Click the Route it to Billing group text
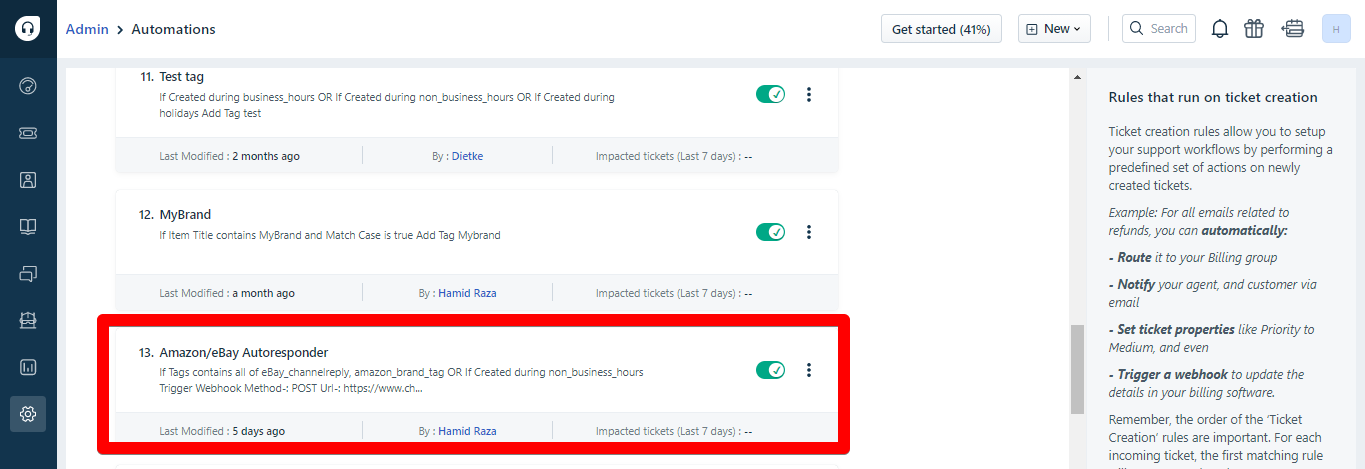1365x469 pixels. coord(1195,257)
